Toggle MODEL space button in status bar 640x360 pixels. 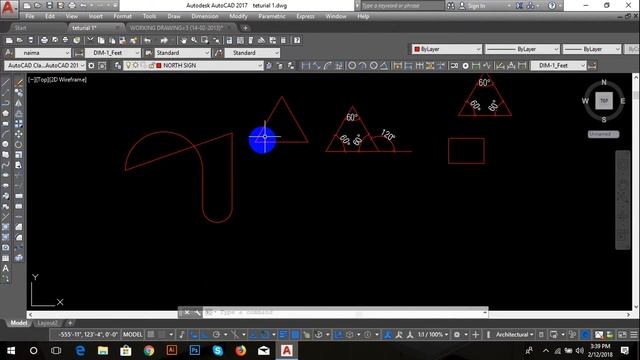pyautogui.click(x=133, y=334)
